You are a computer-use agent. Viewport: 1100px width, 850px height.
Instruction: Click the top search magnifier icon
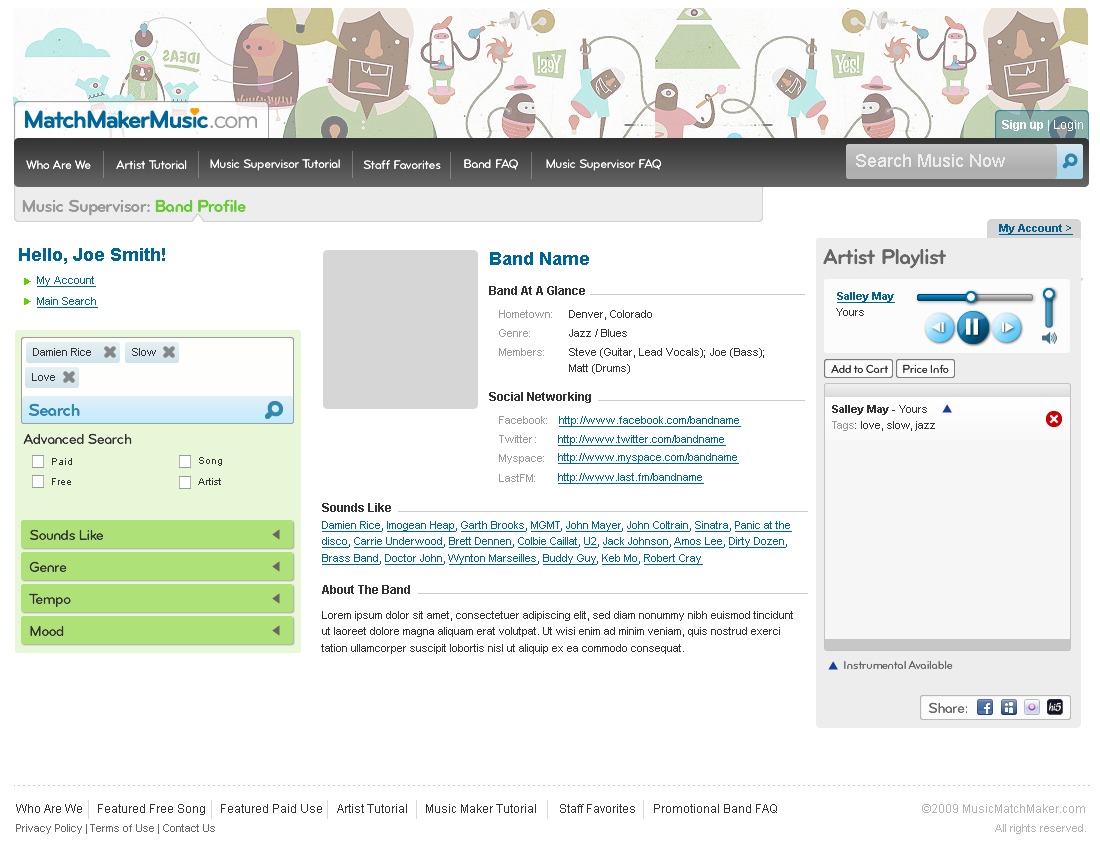tap(1069, 161)
